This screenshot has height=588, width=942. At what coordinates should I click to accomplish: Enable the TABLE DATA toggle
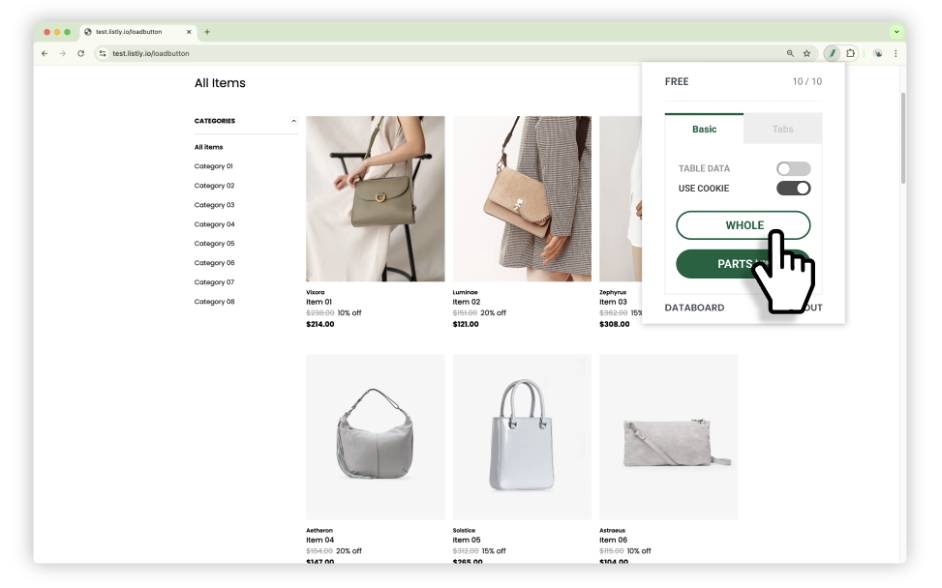point(793,169)
